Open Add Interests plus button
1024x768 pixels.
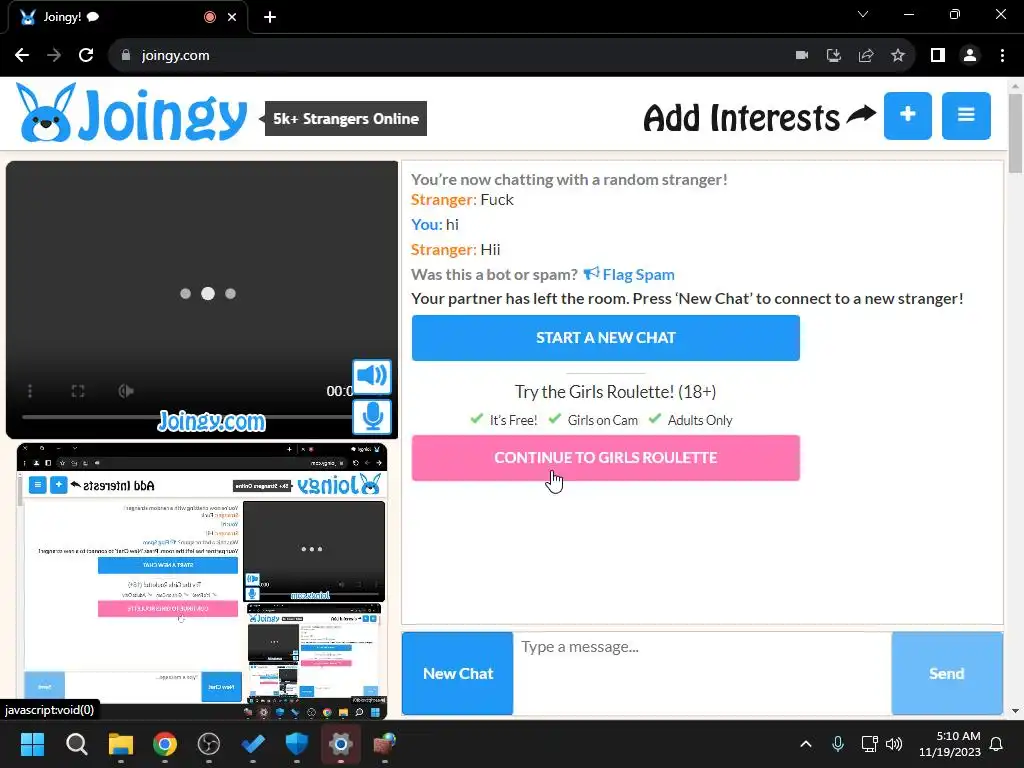[x=907, y=116]
